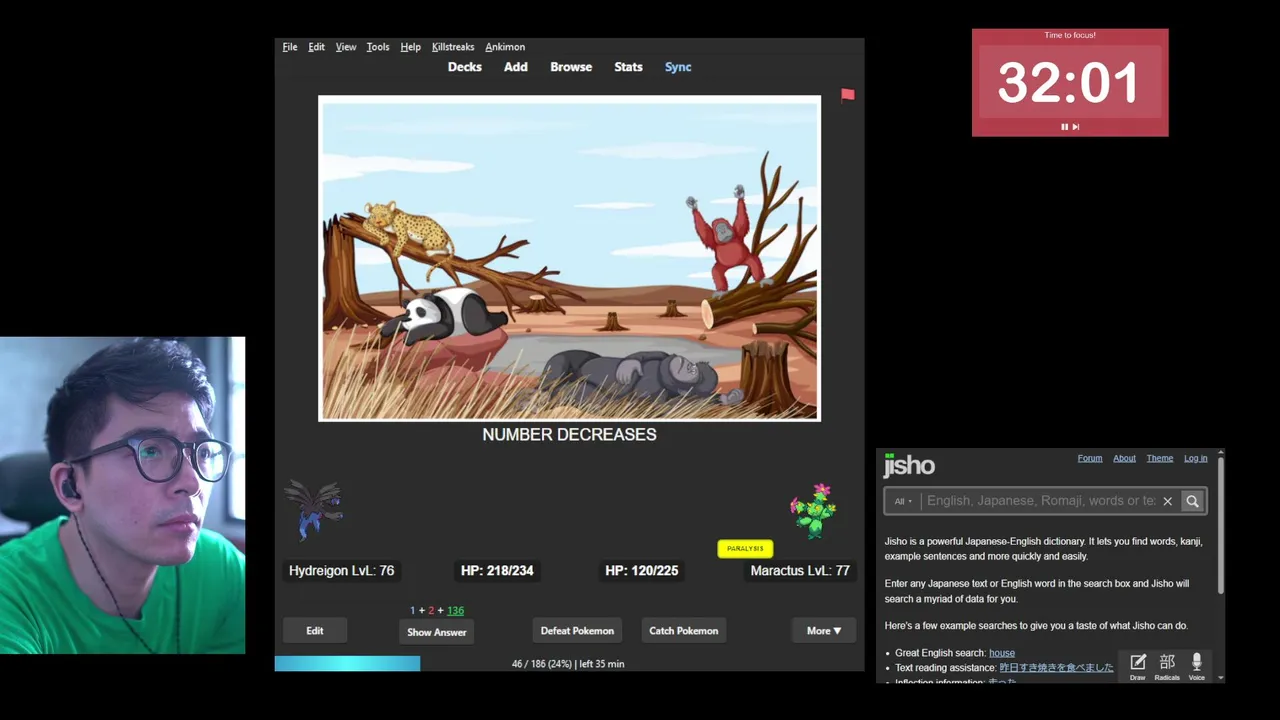Click Add to create a card
The width and height of the screenshot is (1280, 720).
(x=516, y=67)
